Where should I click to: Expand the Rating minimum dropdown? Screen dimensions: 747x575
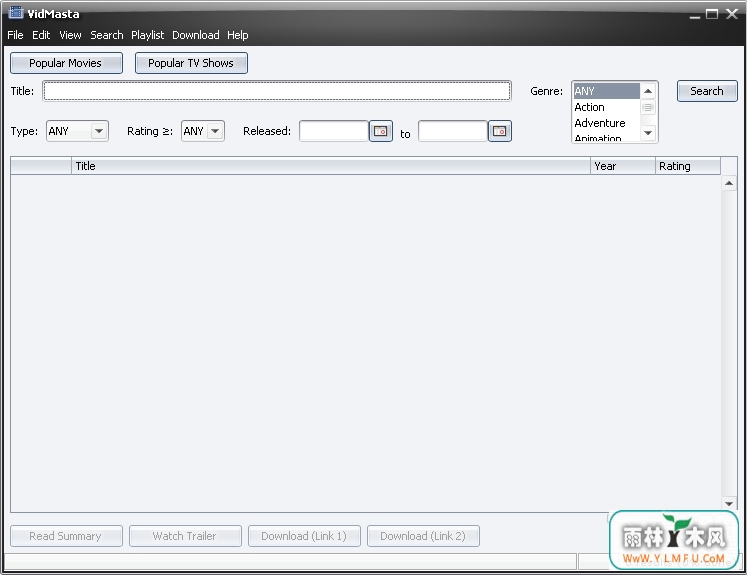[x=215, y=131]
